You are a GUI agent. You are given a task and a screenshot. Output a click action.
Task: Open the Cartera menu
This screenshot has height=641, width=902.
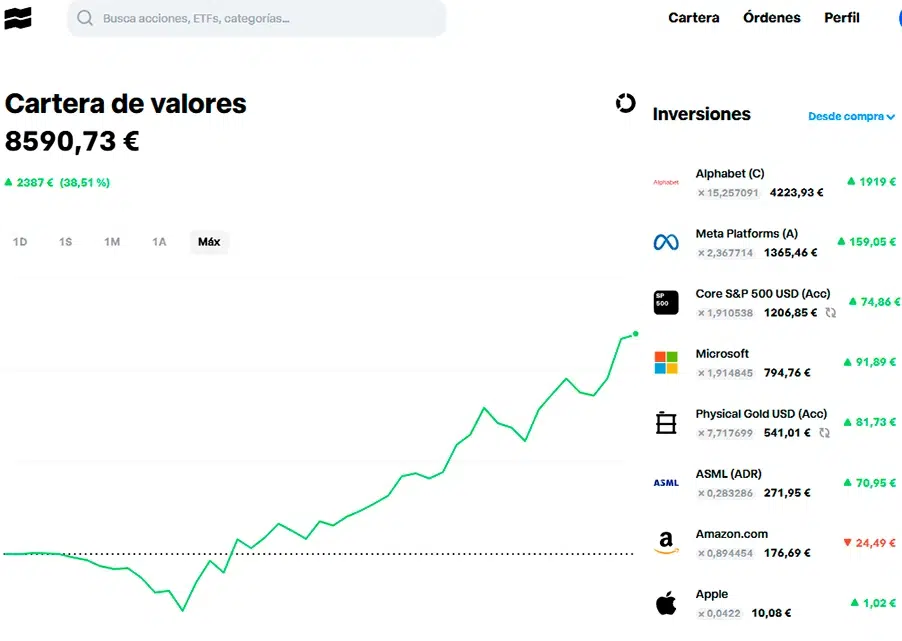tap(693, 17)
